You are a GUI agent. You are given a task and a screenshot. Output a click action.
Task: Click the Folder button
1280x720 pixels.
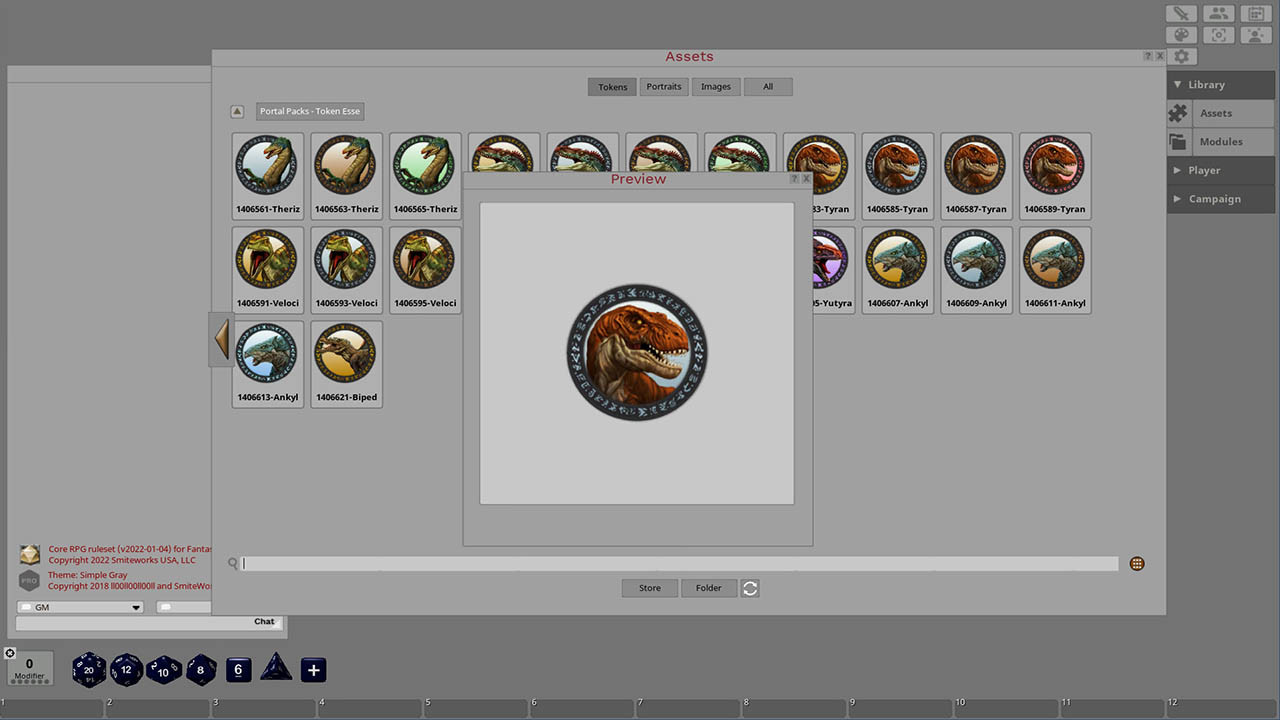pyautogui.click(x=709, y=588)
